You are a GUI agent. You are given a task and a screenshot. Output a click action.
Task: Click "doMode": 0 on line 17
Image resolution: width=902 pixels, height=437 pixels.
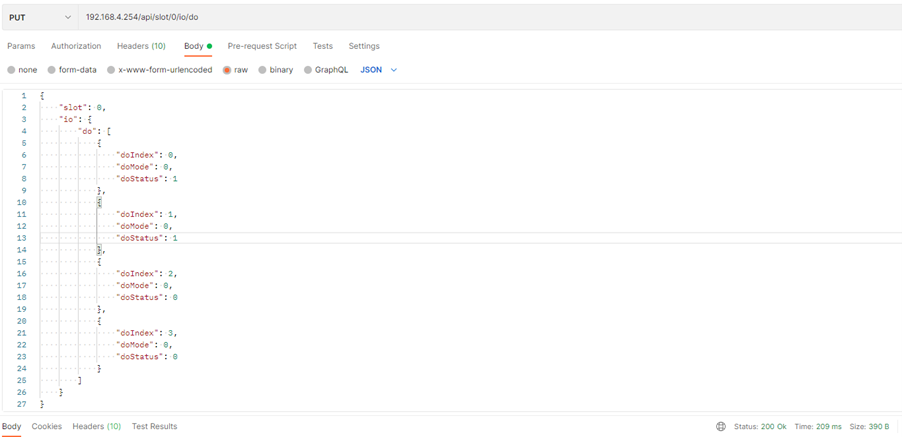tap(144, 286)
